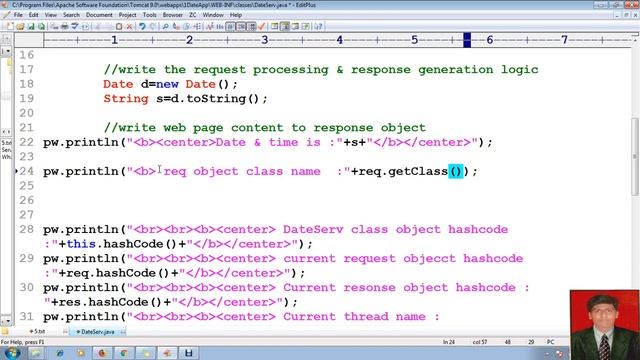Viewport: 640px width, 360px height.
Task: Click the floppy-disk app icon in taskbar
Action: tap(188, 353)
